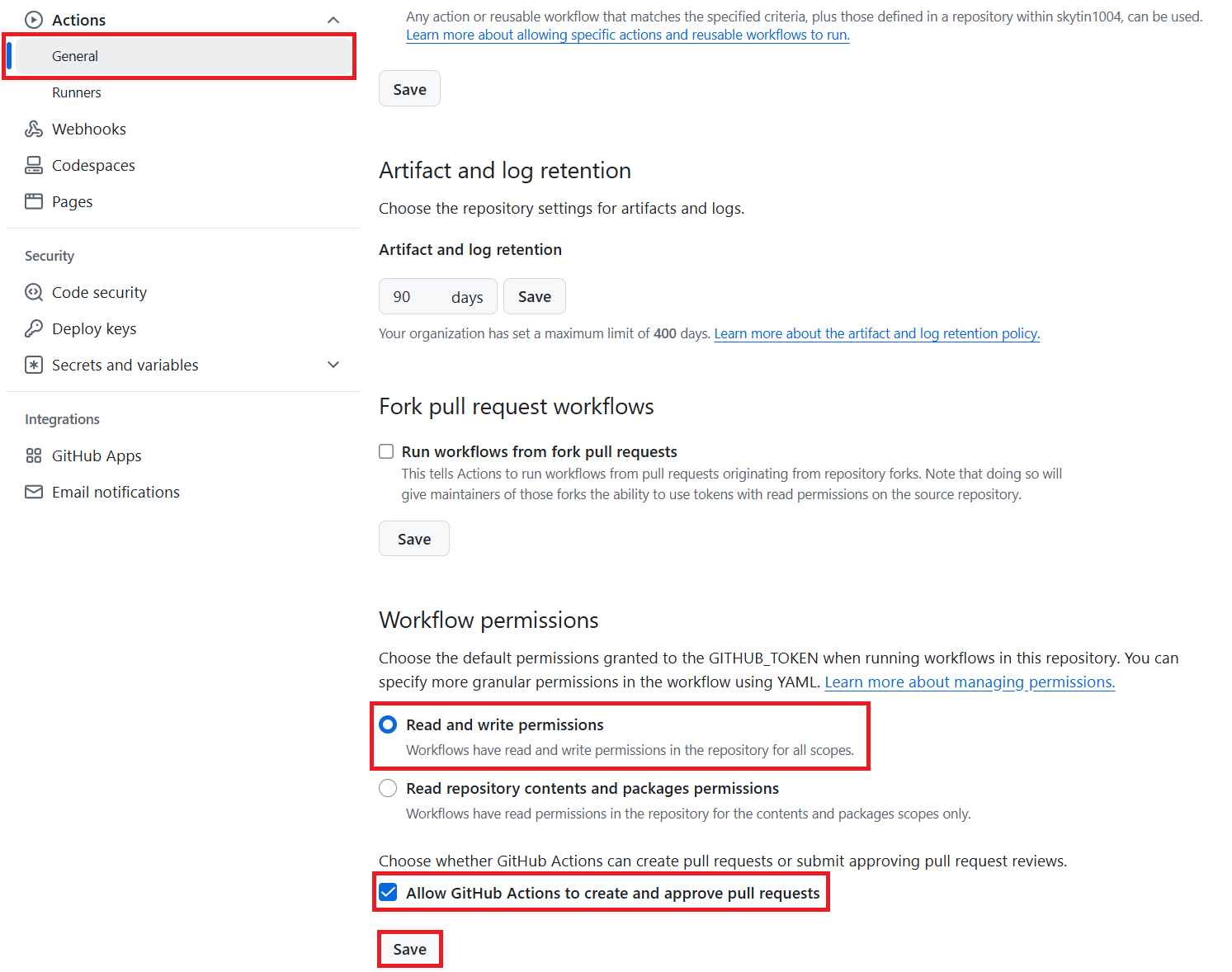The image size is (1232, 972).
Task: Click the Codespaces icon
Action: pos(34,165)
